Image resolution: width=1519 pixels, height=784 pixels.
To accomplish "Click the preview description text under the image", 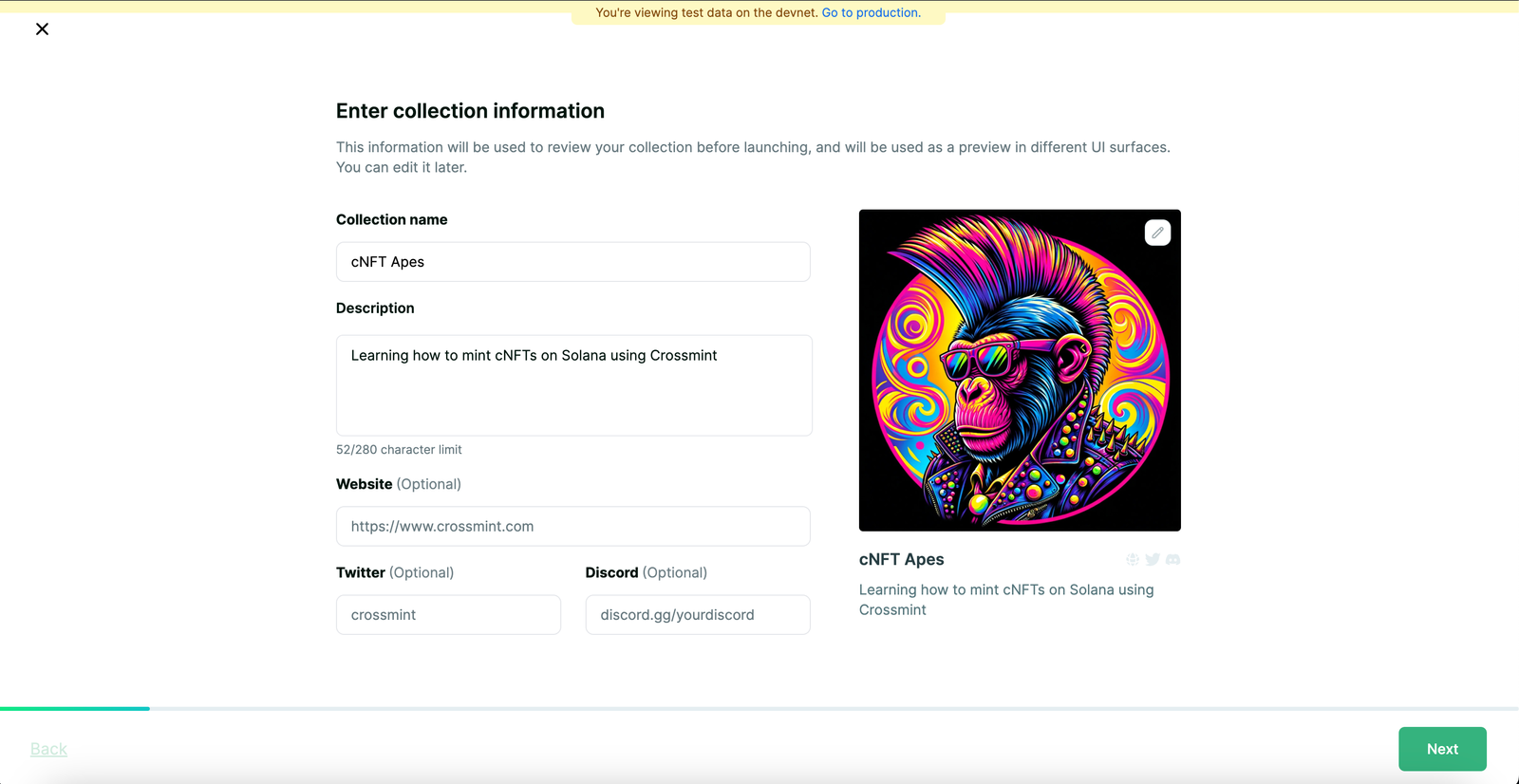I will pos(1005,600).
